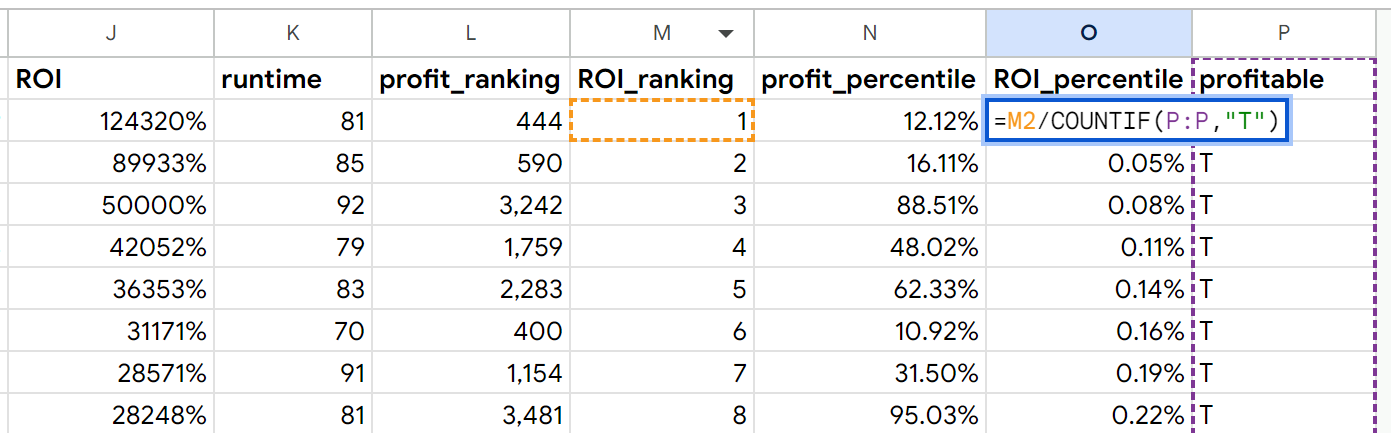
Task: Select ROI_percentile cell 0.14%
Action: 1089,289
